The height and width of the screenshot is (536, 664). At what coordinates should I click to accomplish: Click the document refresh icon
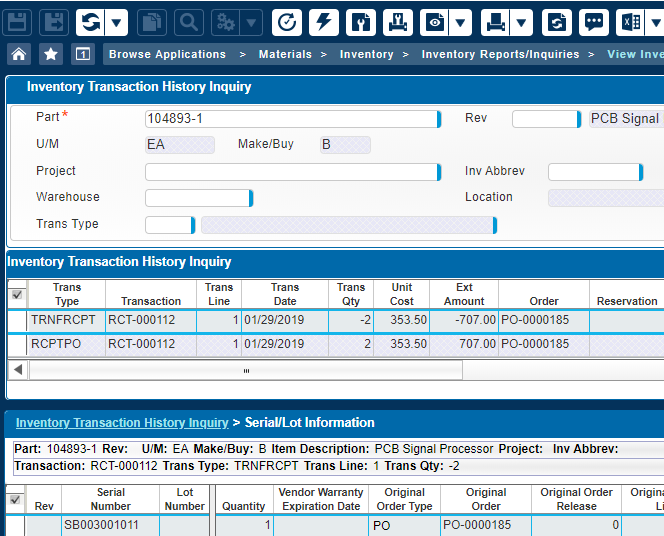click(556, 22)
